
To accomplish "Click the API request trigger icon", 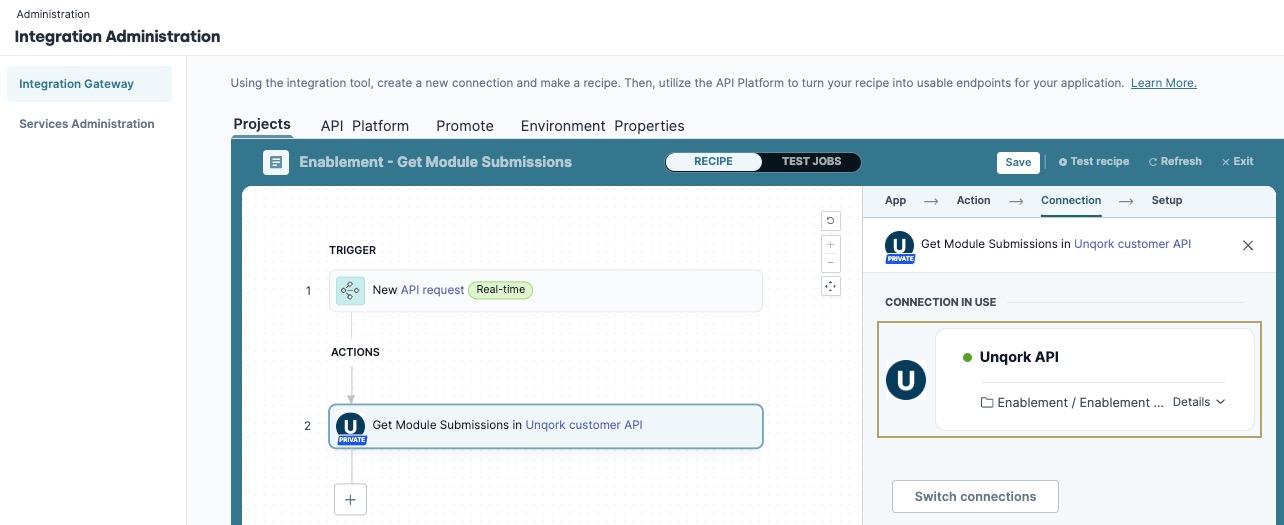I will tap(350, 290).
